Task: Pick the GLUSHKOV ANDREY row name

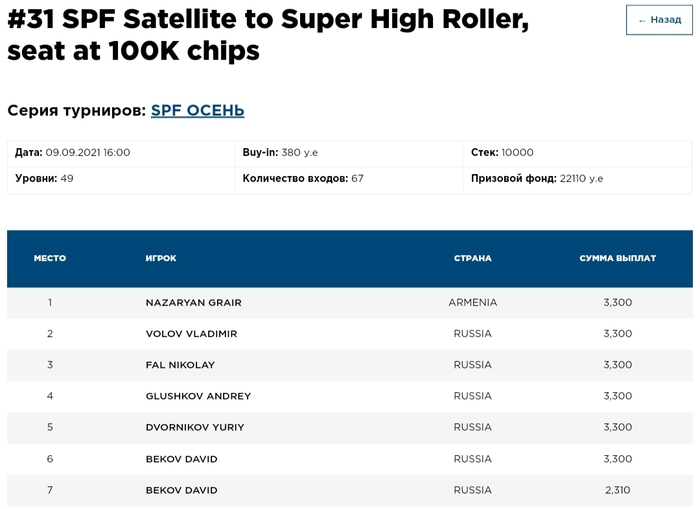Action: [x=198, y=396]
